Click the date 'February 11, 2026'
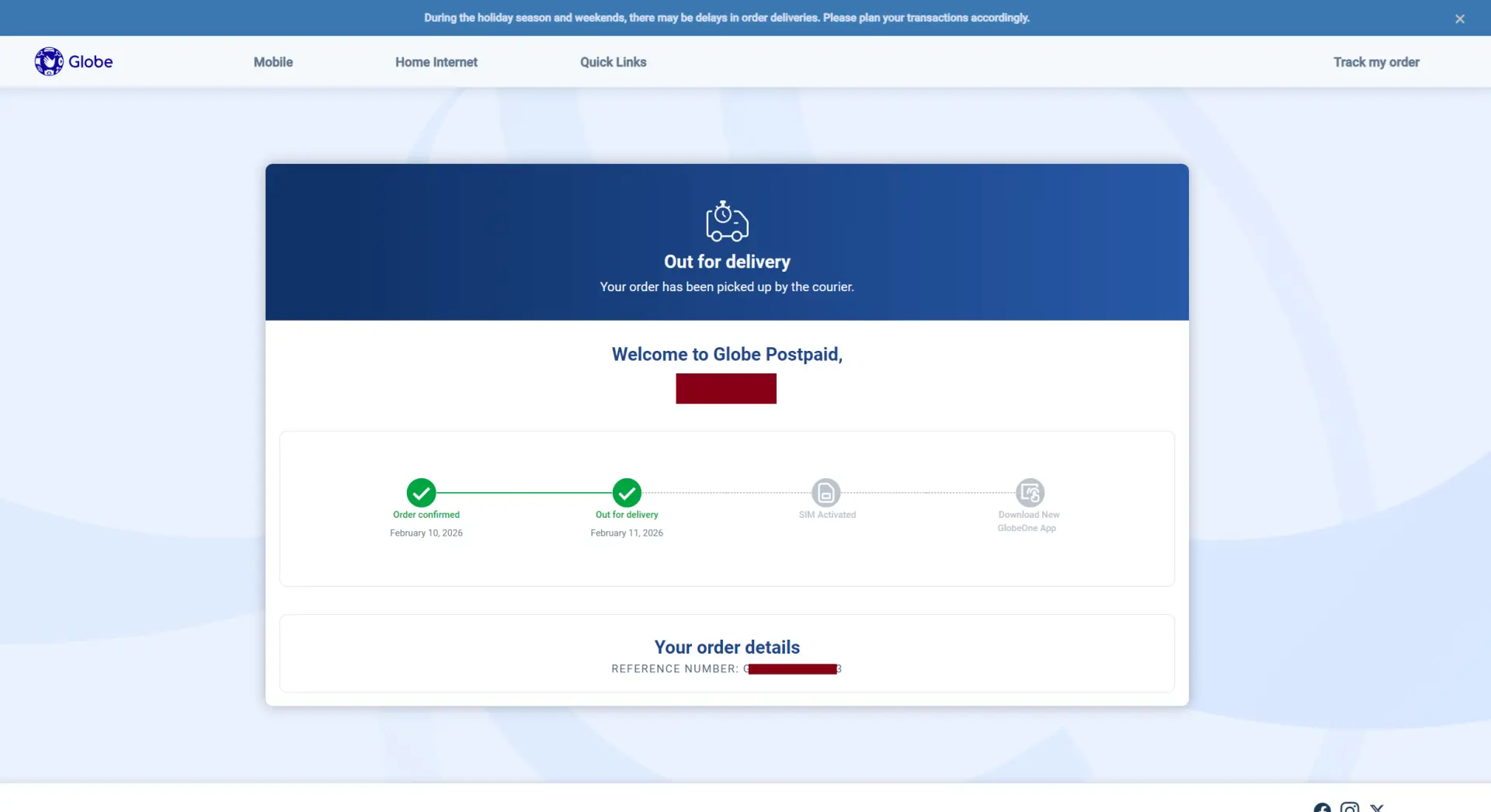1491x812 pixels. (627, 533)
